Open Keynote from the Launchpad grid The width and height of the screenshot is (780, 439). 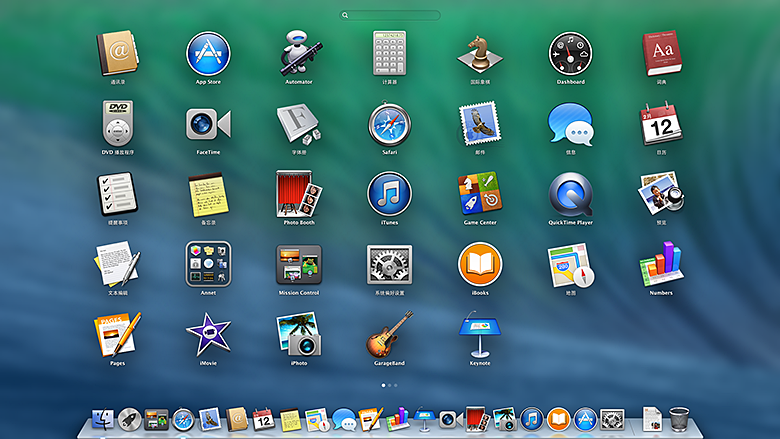480,335
